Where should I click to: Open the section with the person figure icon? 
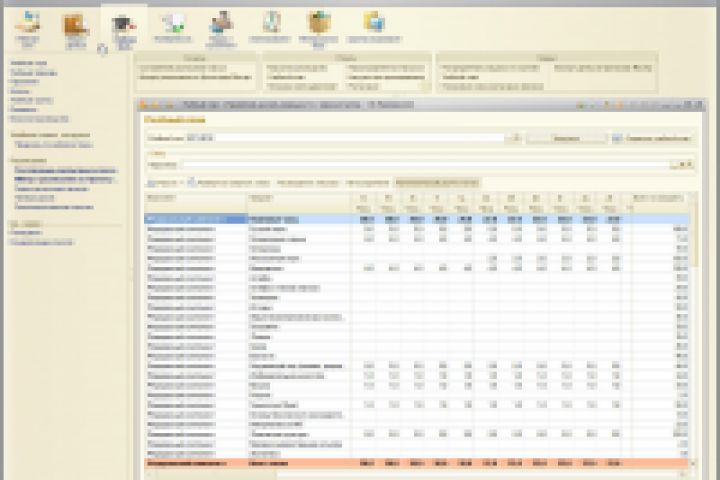[221, 28]
